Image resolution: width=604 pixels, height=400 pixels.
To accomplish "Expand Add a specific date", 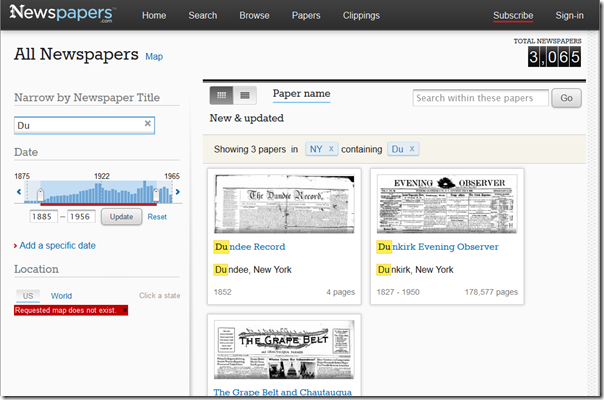I will tap(57, 245).
